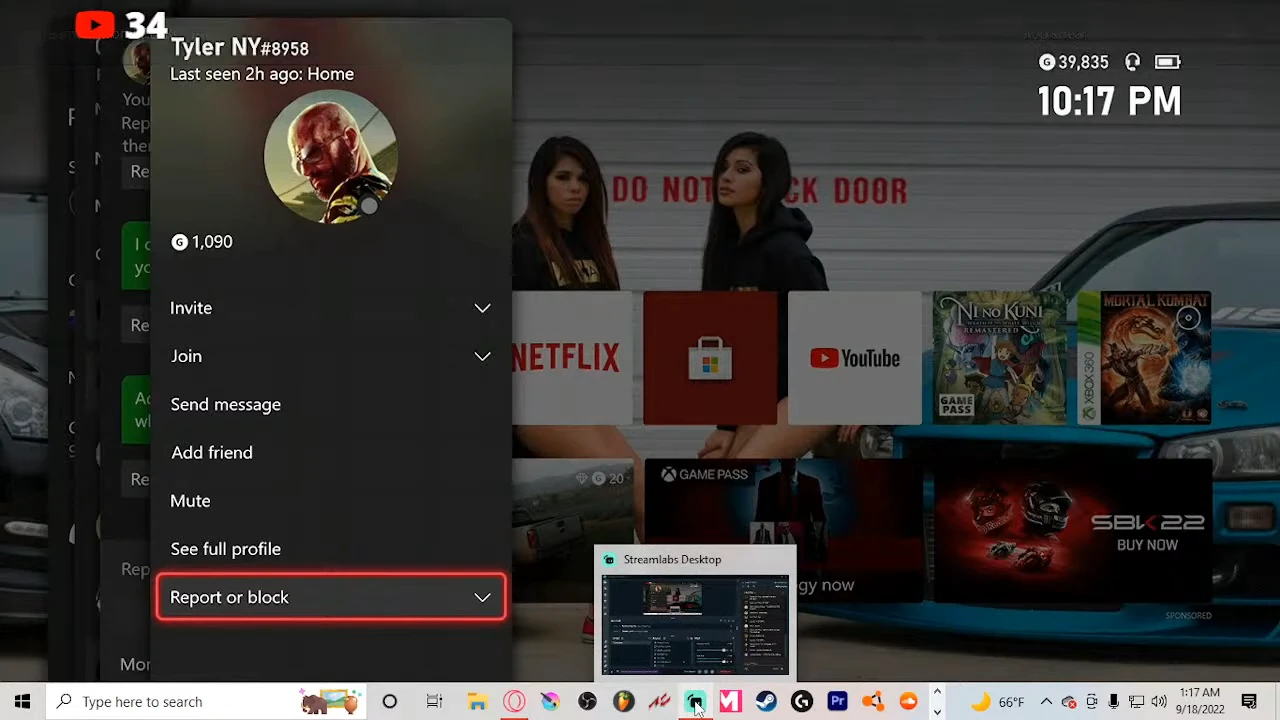Viewport: 1280px width, 720px height.
Task: Open the Microsoft Store tile
Action: click(x=710, y=358)
